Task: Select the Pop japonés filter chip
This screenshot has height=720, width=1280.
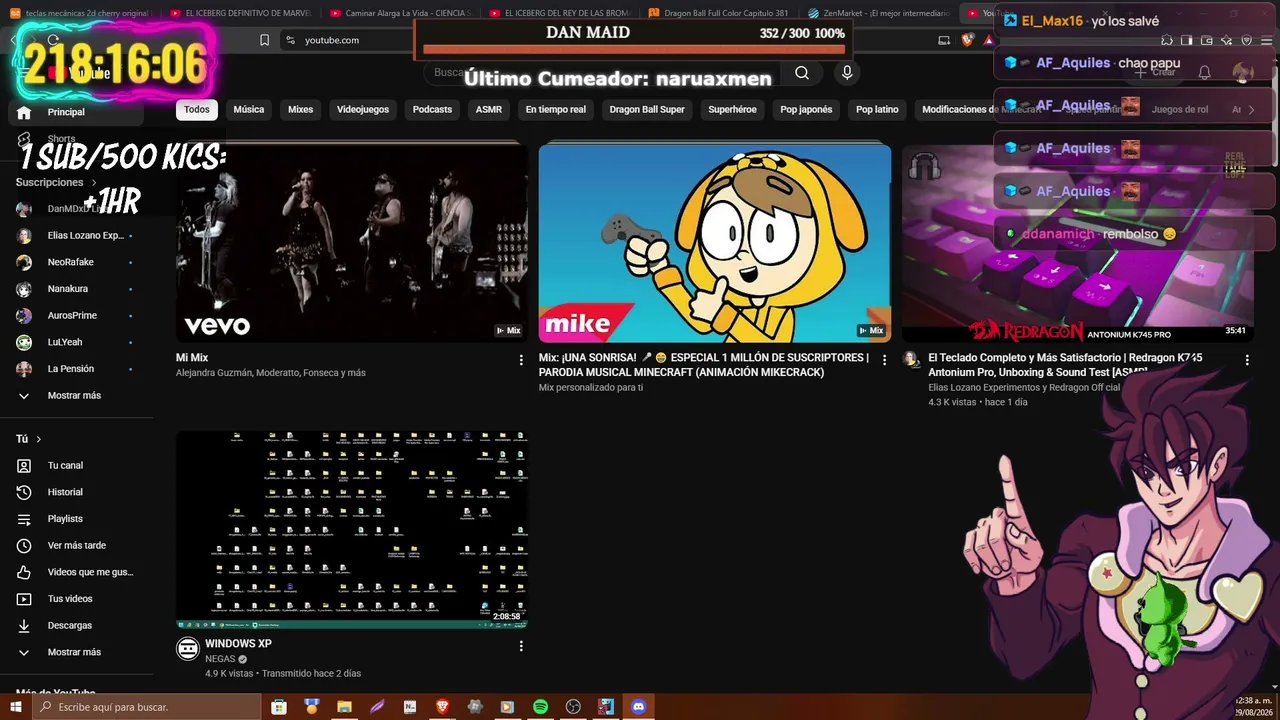Action: tap(806, 110)
